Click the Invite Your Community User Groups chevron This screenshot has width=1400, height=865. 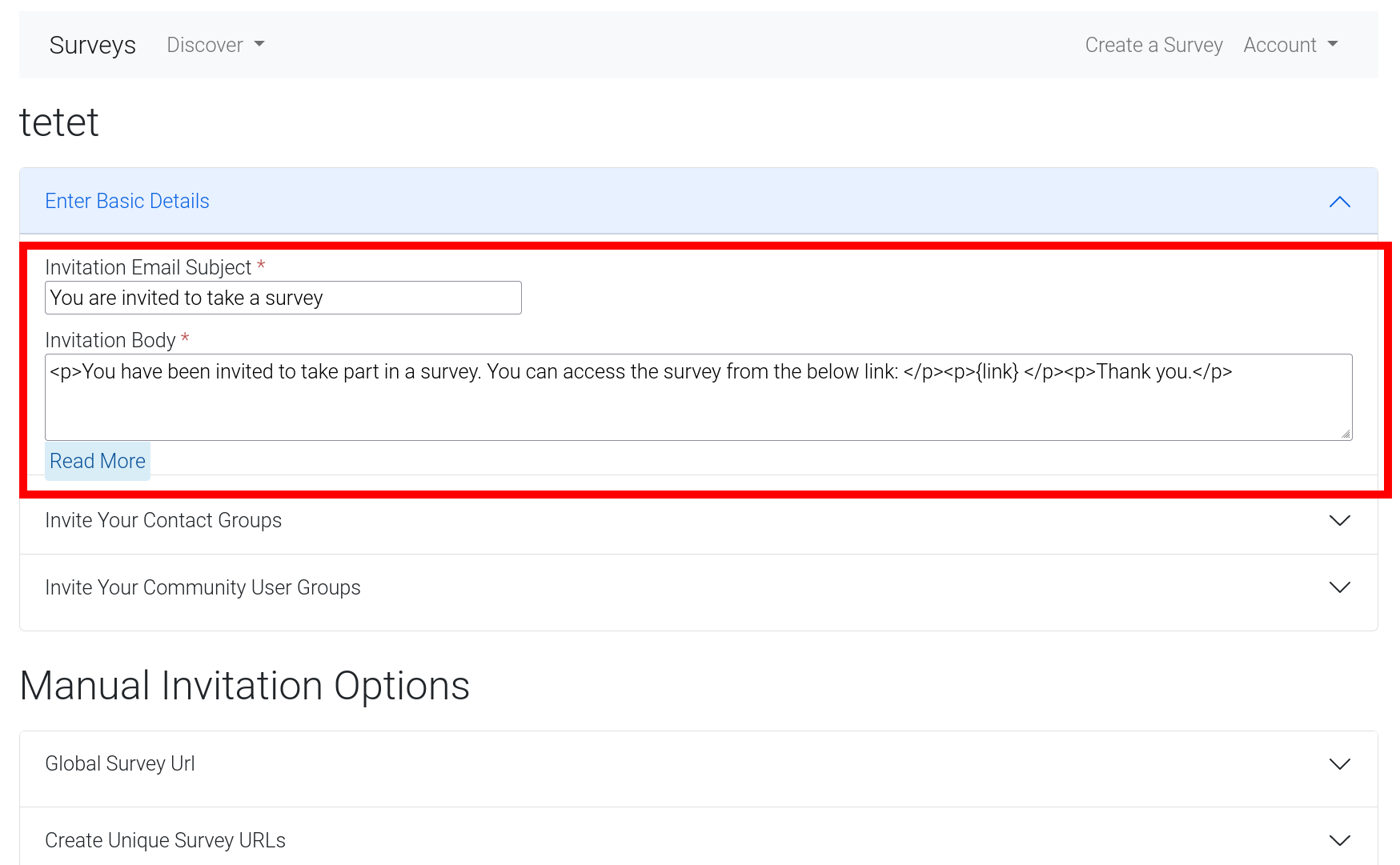(x=1339, y=588)
